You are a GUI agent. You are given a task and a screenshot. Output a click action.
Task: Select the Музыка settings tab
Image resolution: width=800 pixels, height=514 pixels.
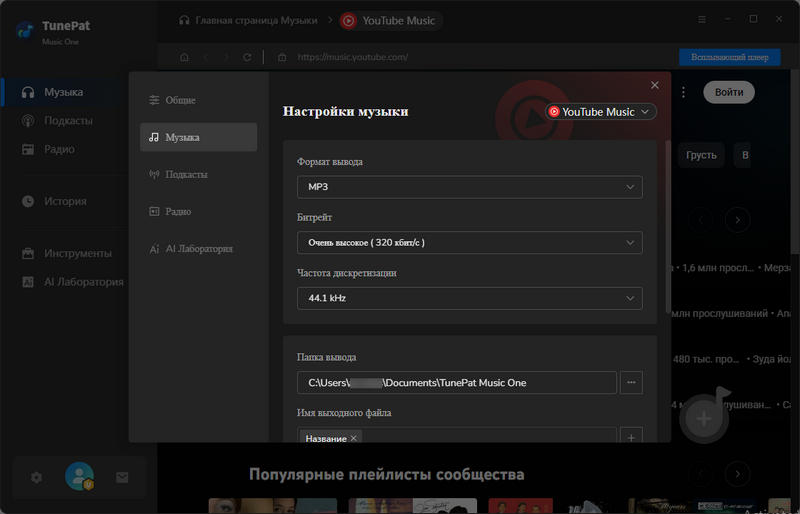[198, 137]
